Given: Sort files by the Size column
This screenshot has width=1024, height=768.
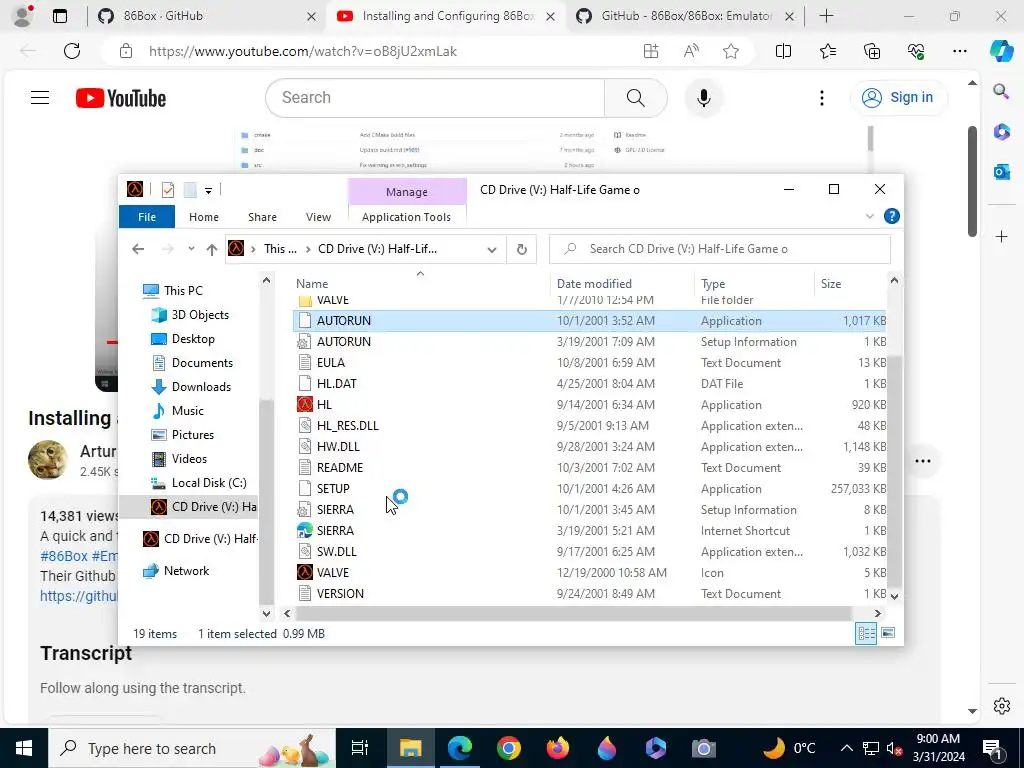Looking at the screenshot, I should click(x=830, y=283).
